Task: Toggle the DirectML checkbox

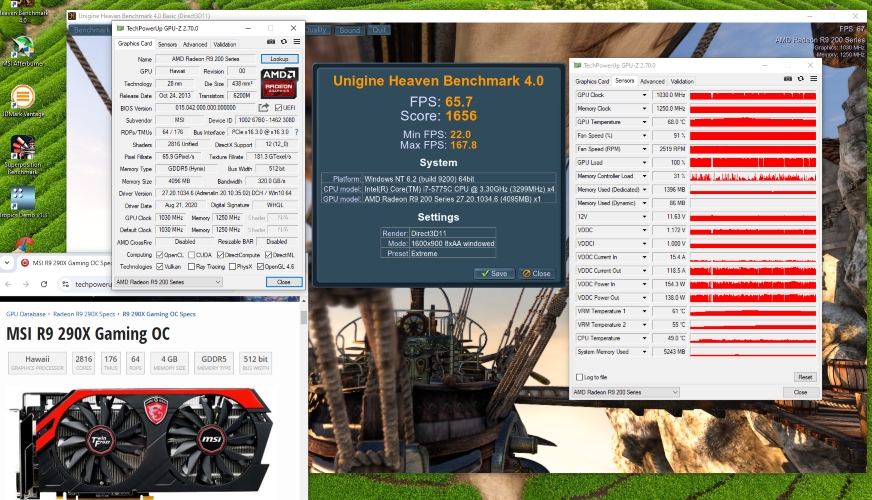Action: [269, 255]
